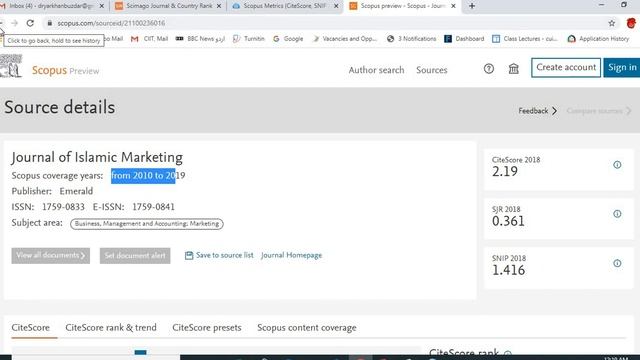
Task: Open the Dashboard bookmark
Action: pos(464,39)
